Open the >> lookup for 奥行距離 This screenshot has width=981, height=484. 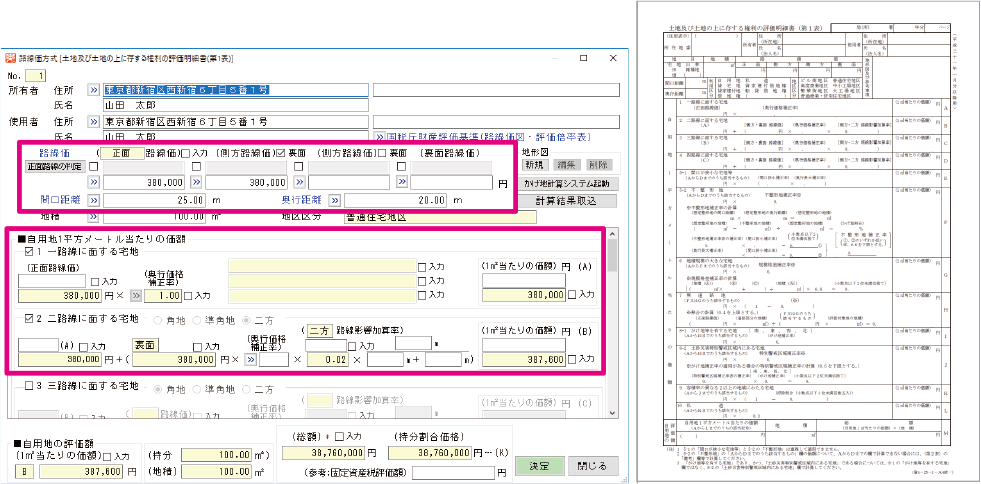[334, 200]
